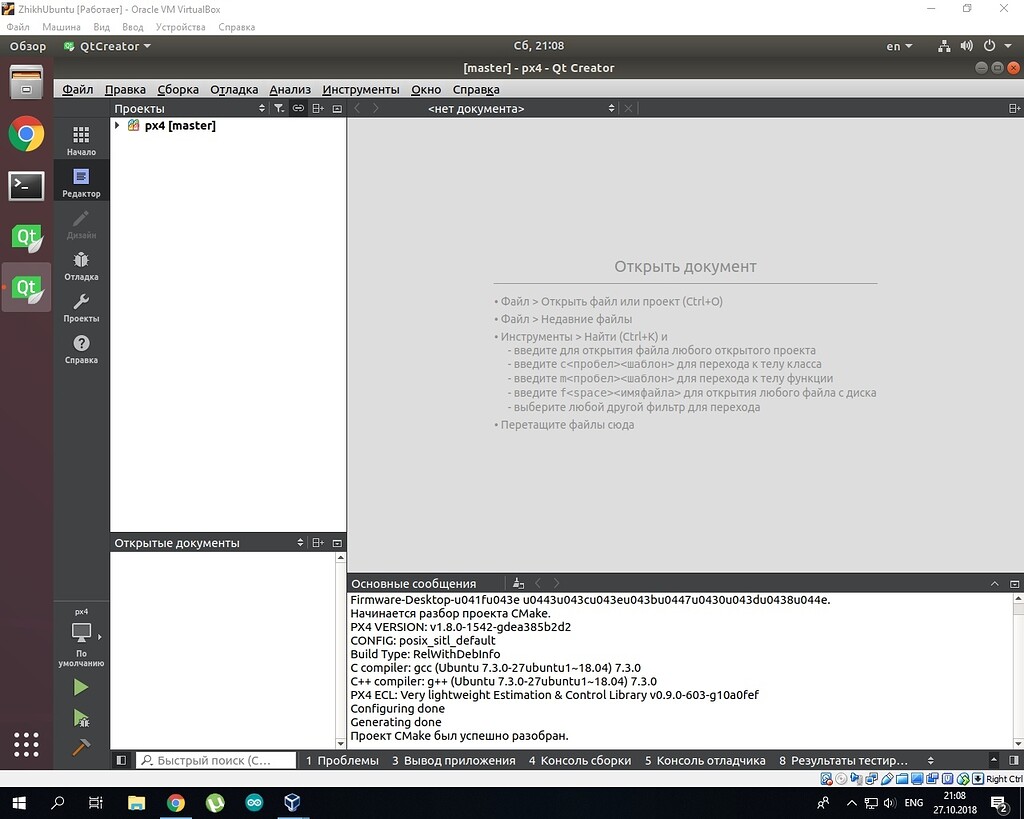This screenshot has height=819, width=1024.
Task: Click the Обзор activities button
Action: tap(28, 46)
